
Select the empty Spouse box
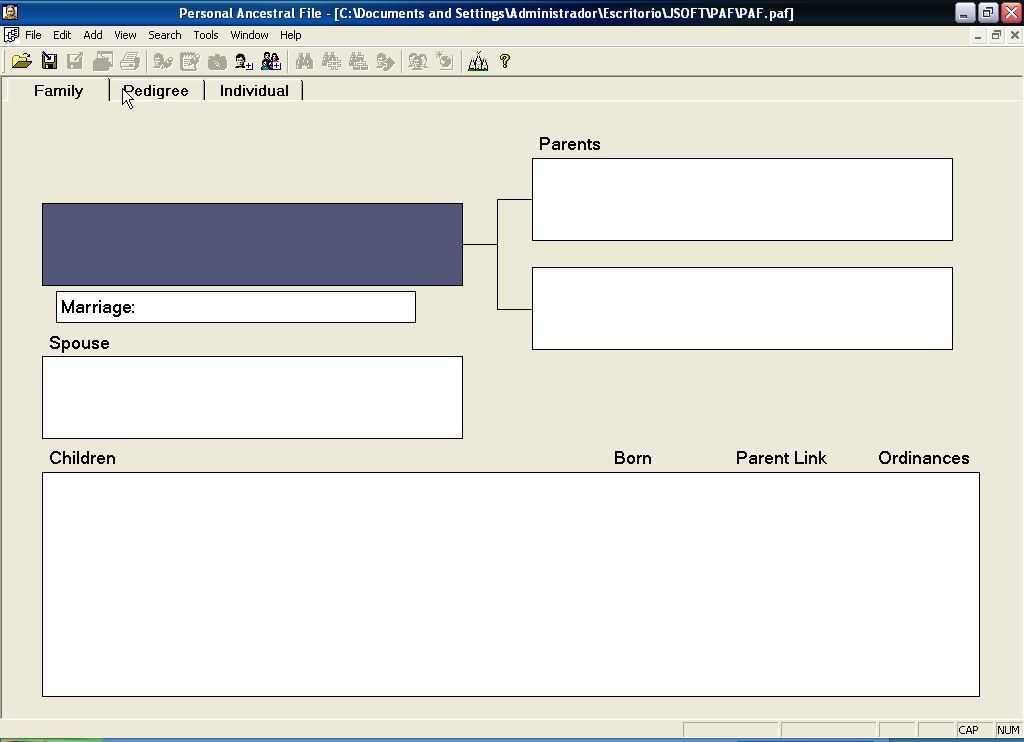(x=252, y=396)
